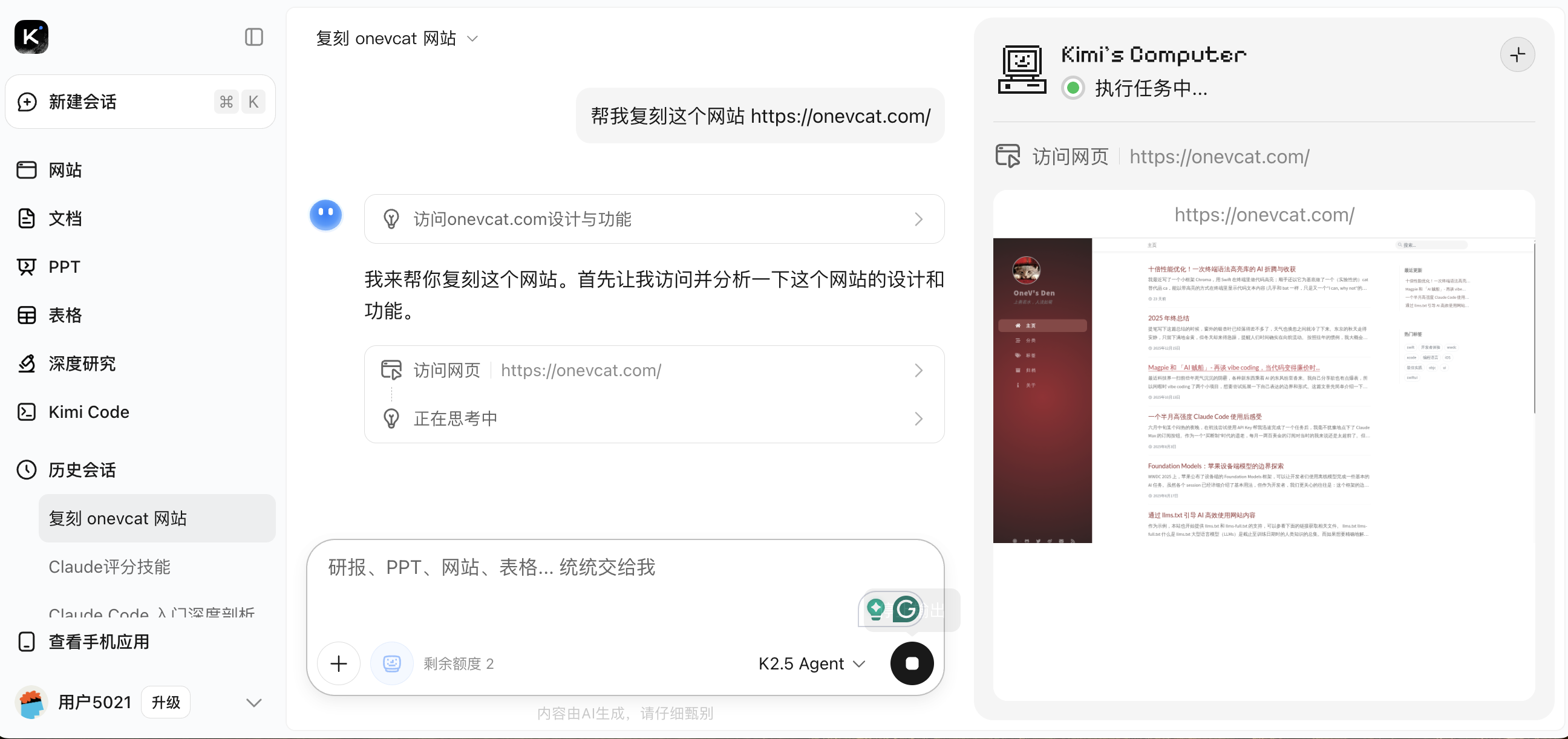Click the 历史会话 clock icon
Screen dimensions: 1568x739
pos(27,470)
